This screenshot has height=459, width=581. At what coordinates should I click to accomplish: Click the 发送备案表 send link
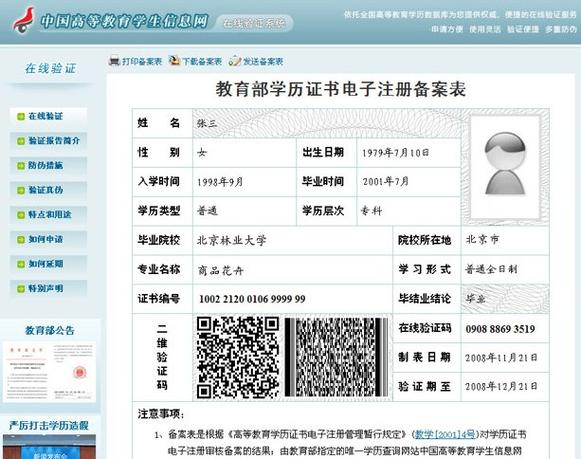(263, 61)
